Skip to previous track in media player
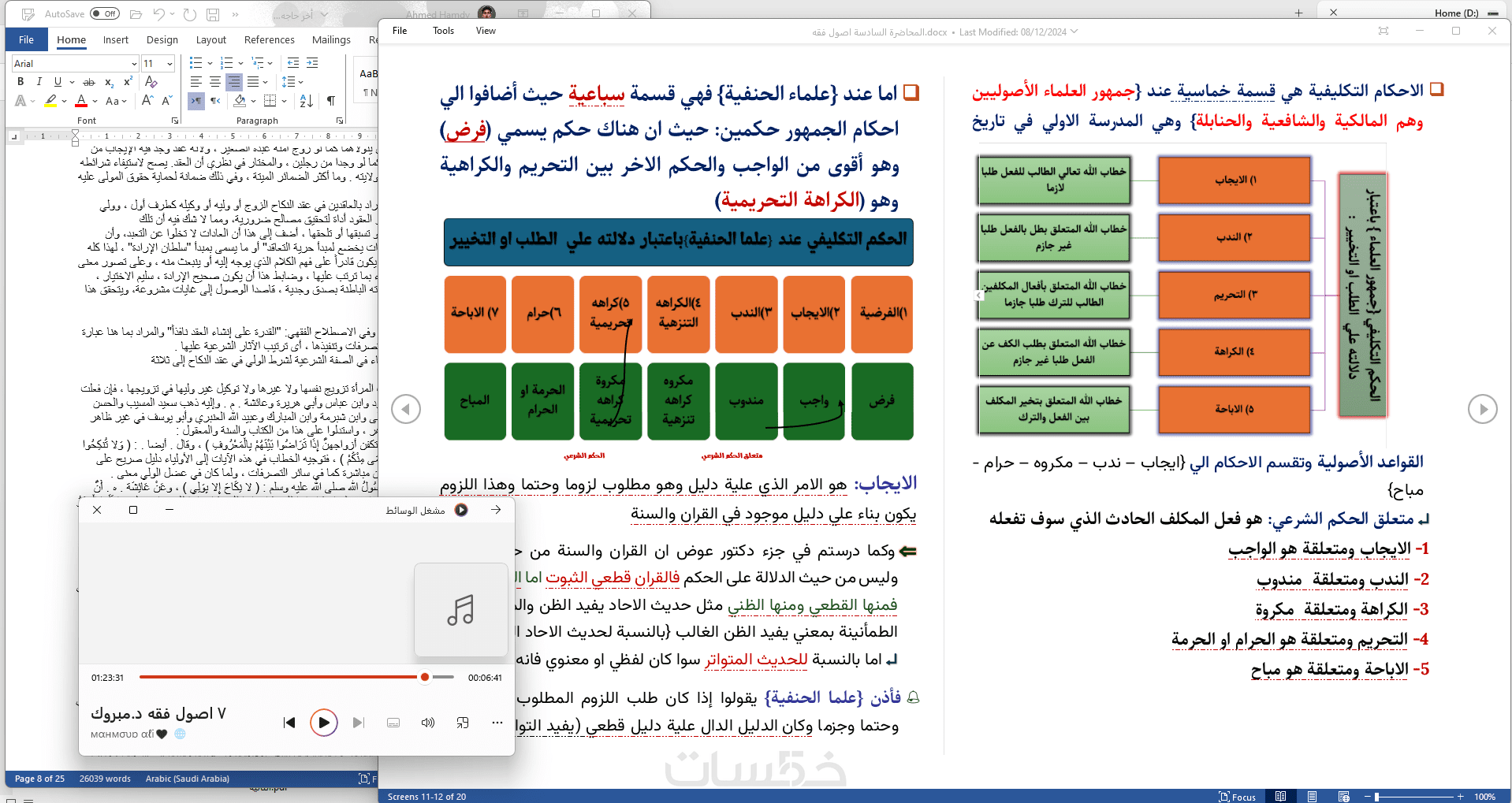The image size is (1512, 803). (289, 723)
